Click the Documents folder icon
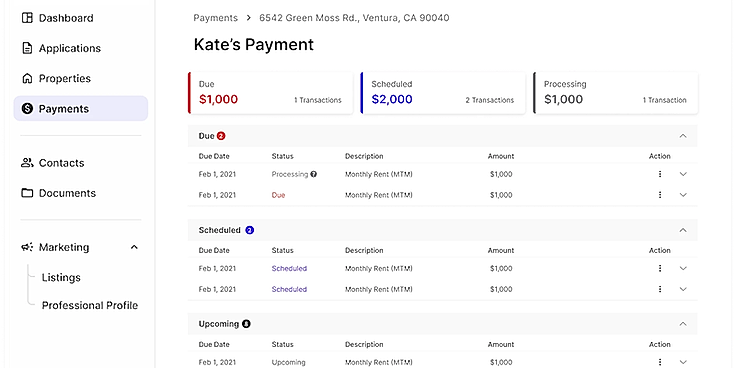736x368 pixels. pos(27,193)
